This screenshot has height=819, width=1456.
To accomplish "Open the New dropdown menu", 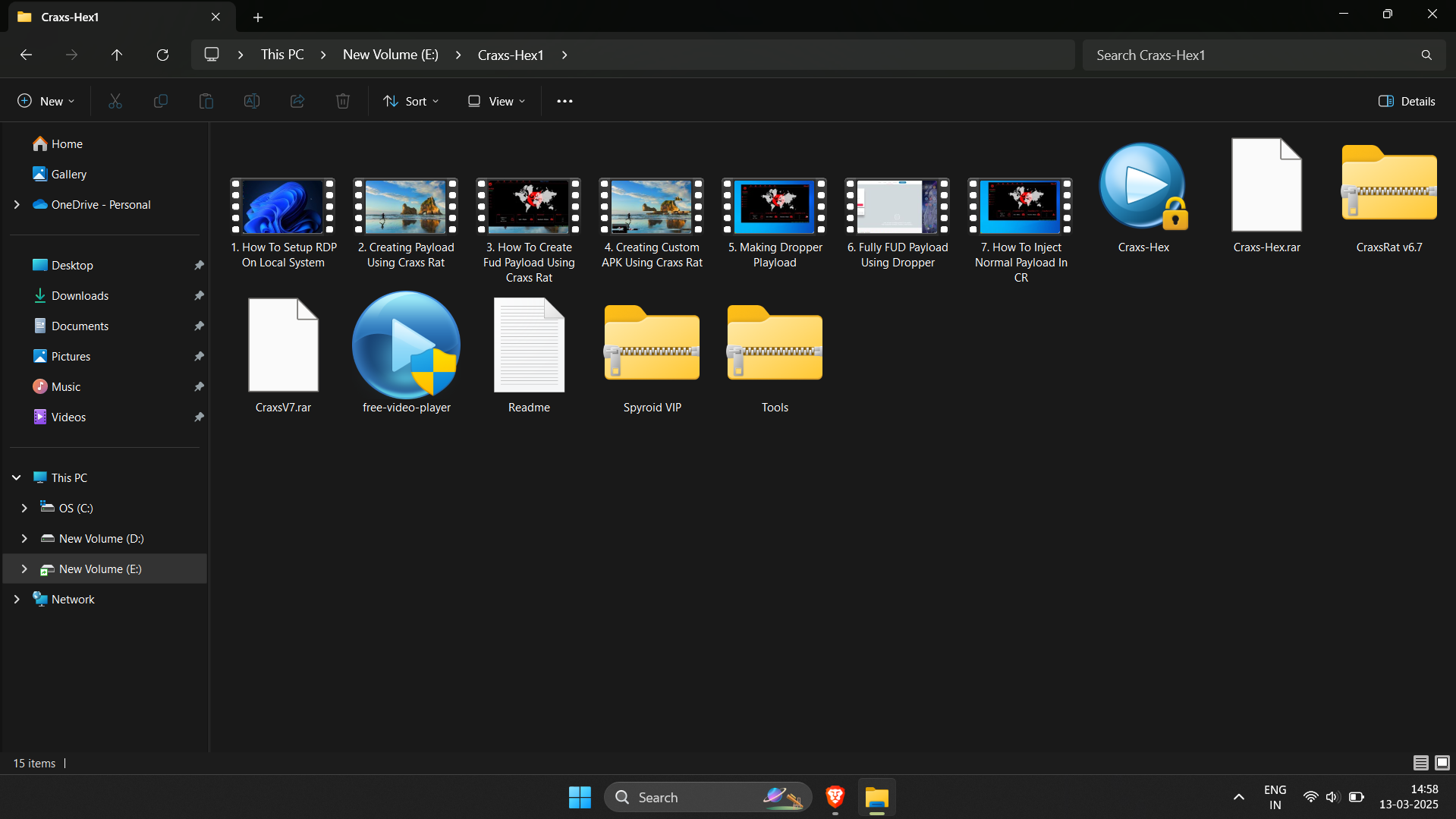I will coord(46,101).
